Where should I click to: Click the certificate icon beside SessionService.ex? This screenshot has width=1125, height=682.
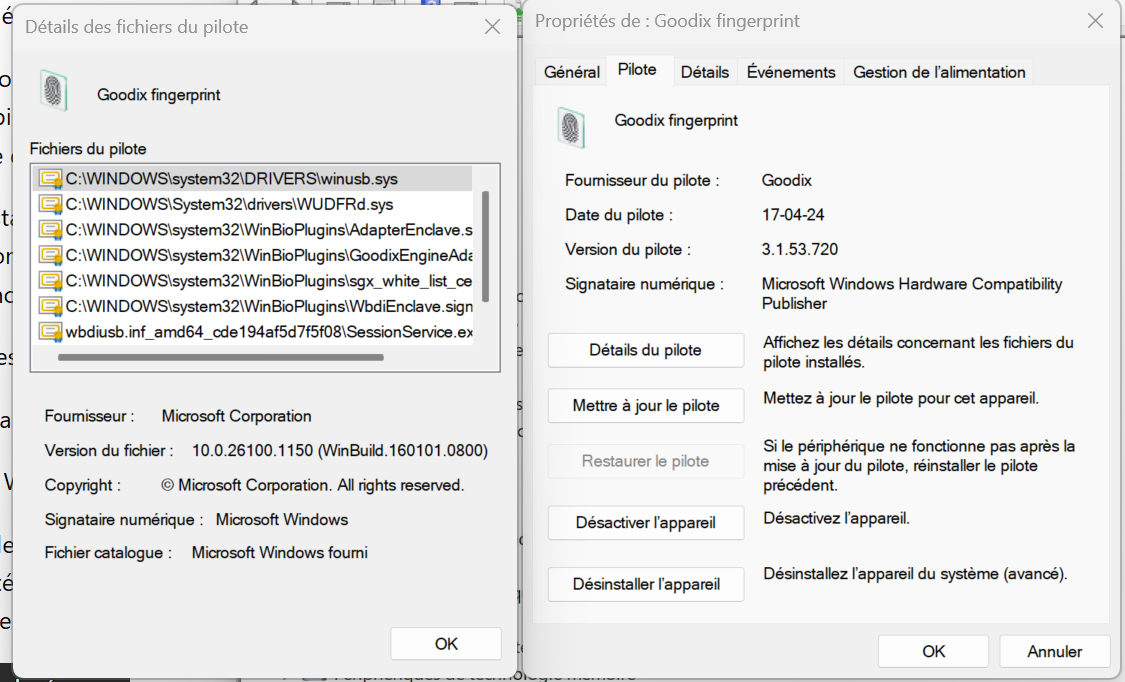coord(51,332)
